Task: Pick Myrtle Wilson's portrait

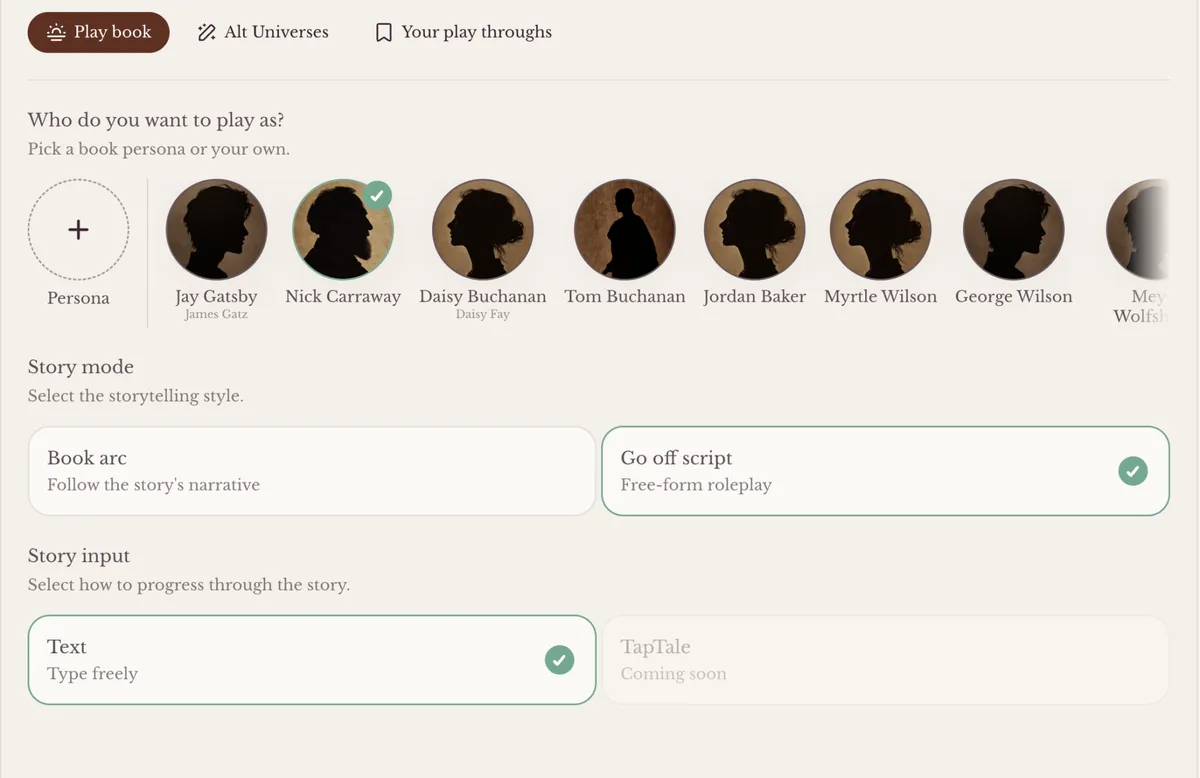Action: [880, 230]
